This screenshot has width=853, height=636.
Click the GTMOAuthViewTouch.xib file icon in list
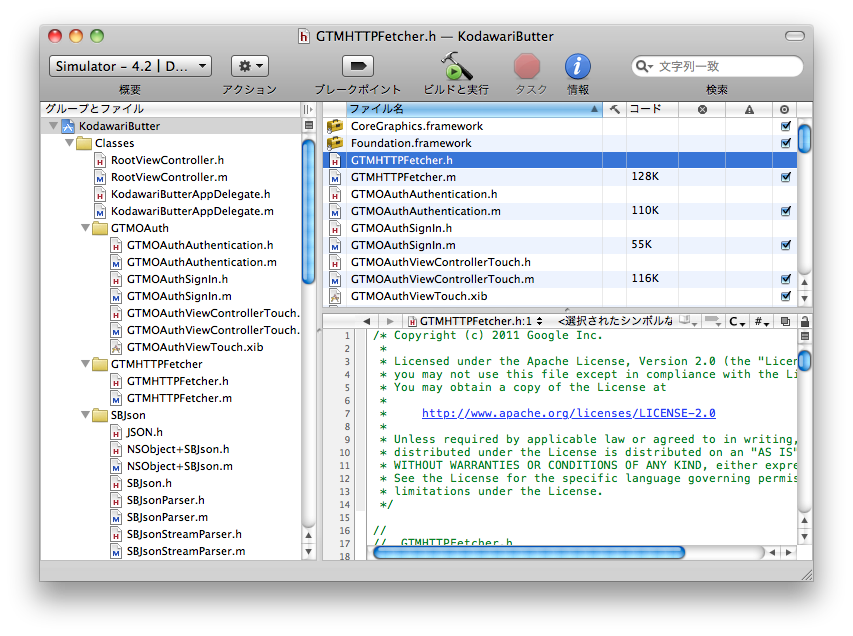click(x=335, y=296)
